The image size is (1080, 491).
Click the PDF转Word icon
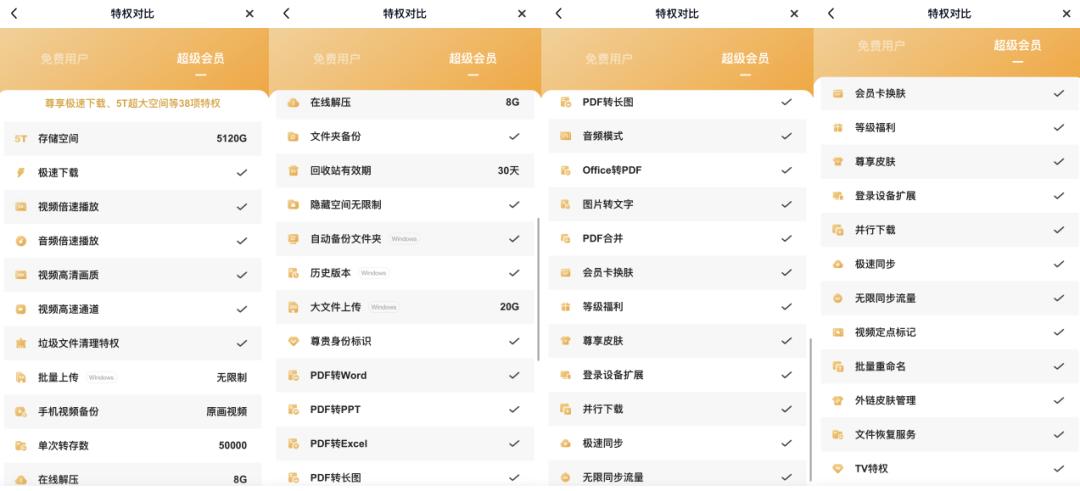[x=293, y=375]
